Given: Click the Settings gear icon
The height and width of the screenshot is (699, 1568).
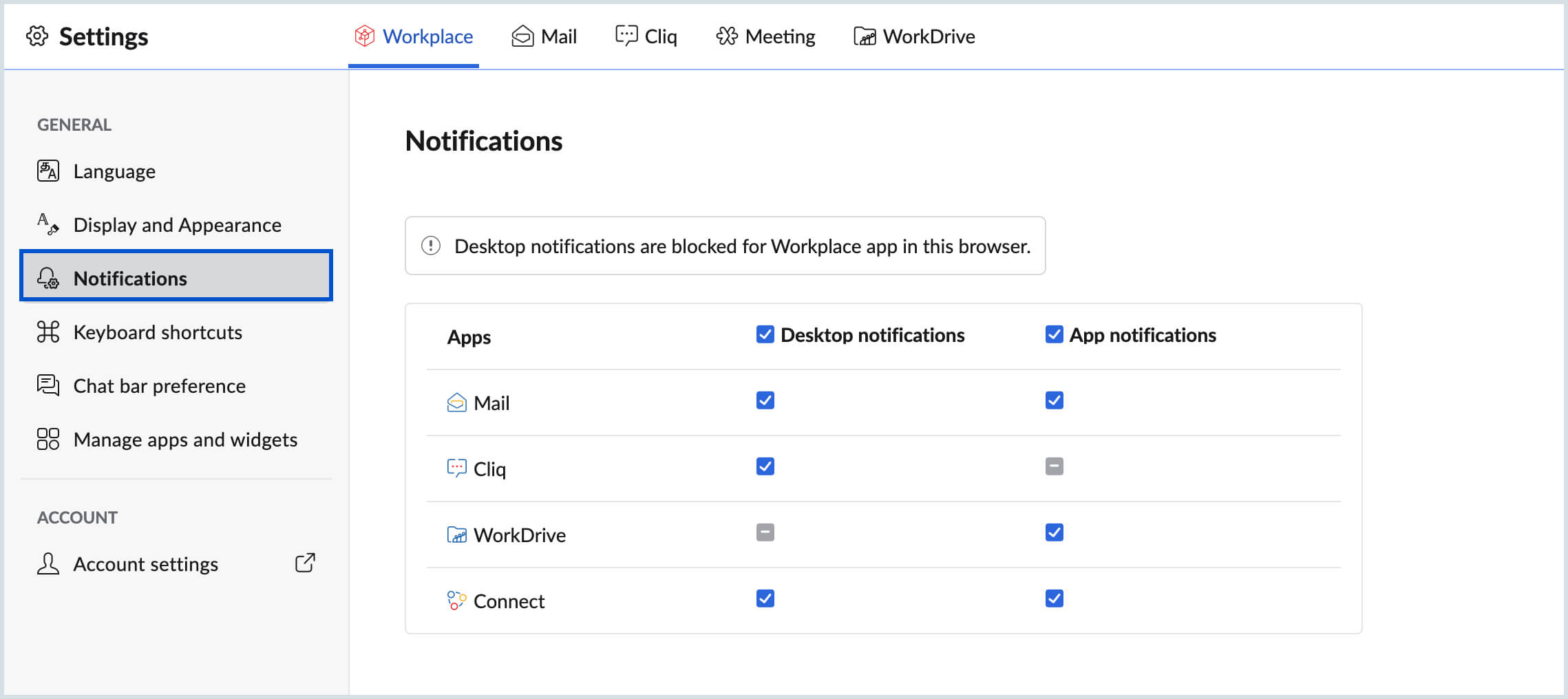Looking at the screenshot, I should [38, 36].
